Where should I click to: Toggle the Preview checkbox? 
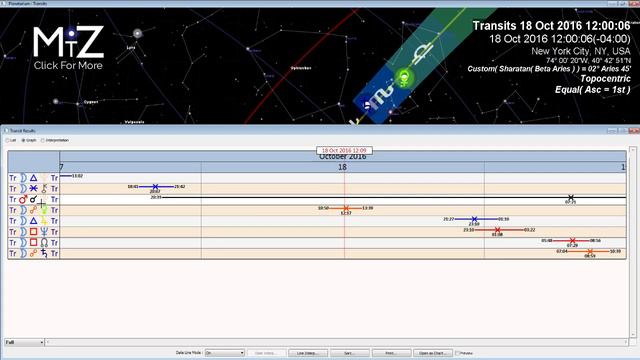[458, 353]
